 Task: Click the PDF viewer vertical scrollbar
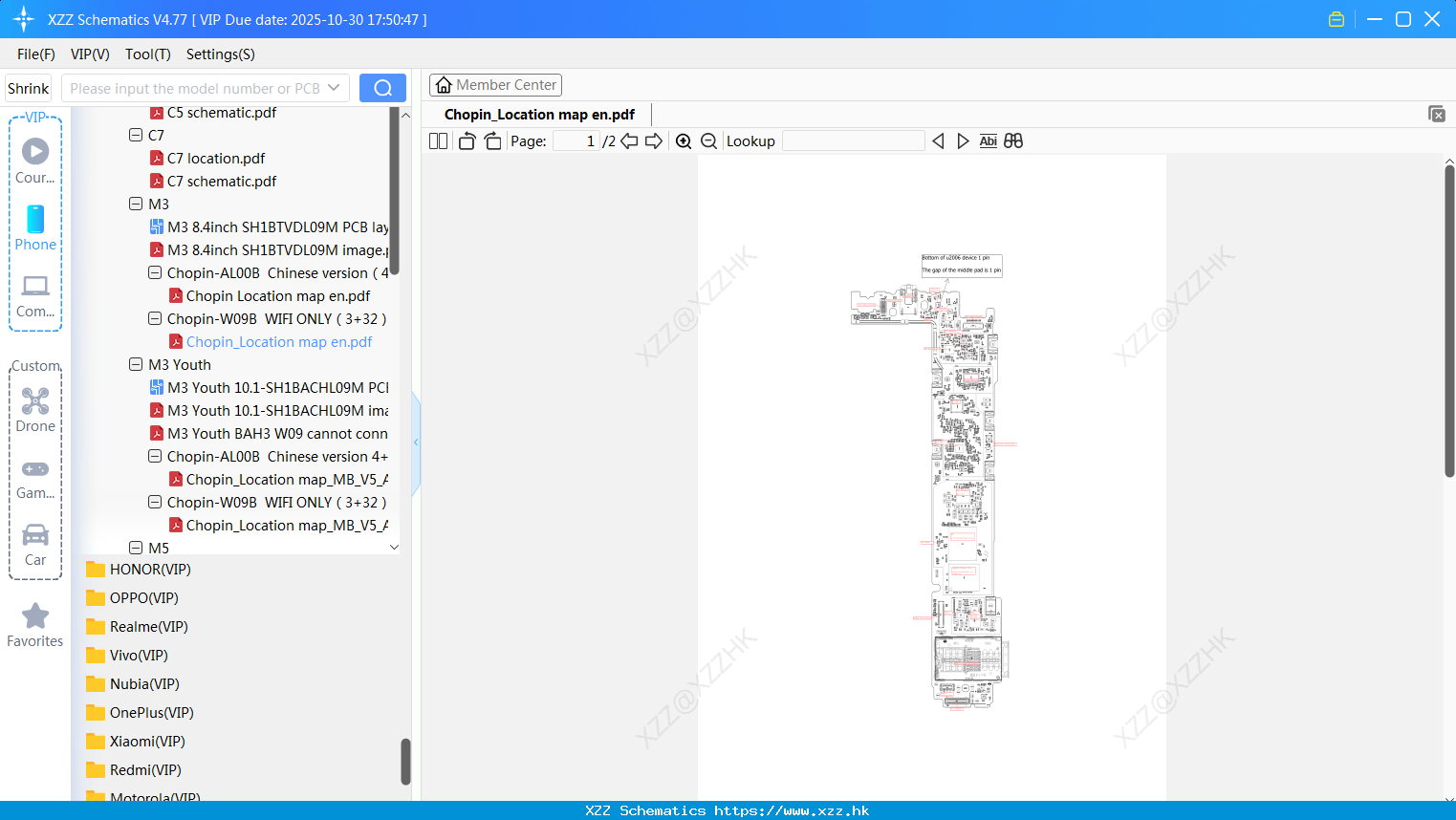pyautogui.click(x=1449, y=321)
